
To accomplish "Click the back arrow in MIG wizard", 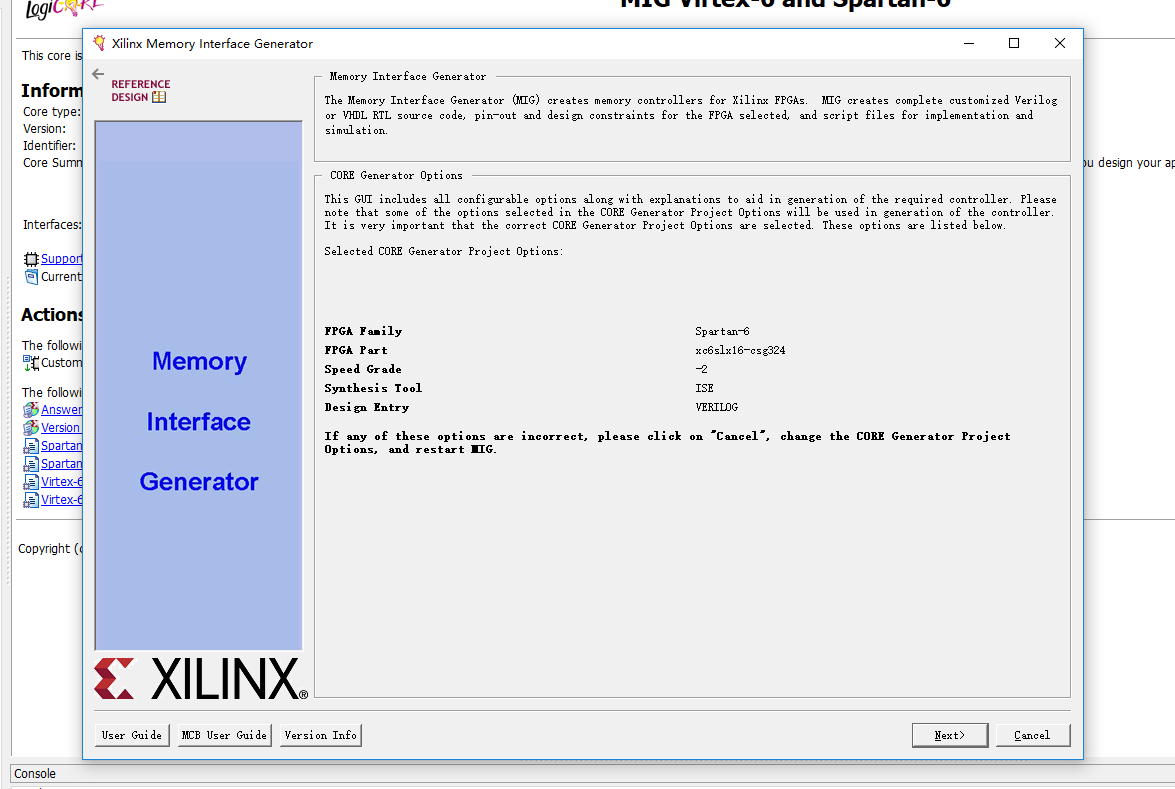I will tap(98, 73).
